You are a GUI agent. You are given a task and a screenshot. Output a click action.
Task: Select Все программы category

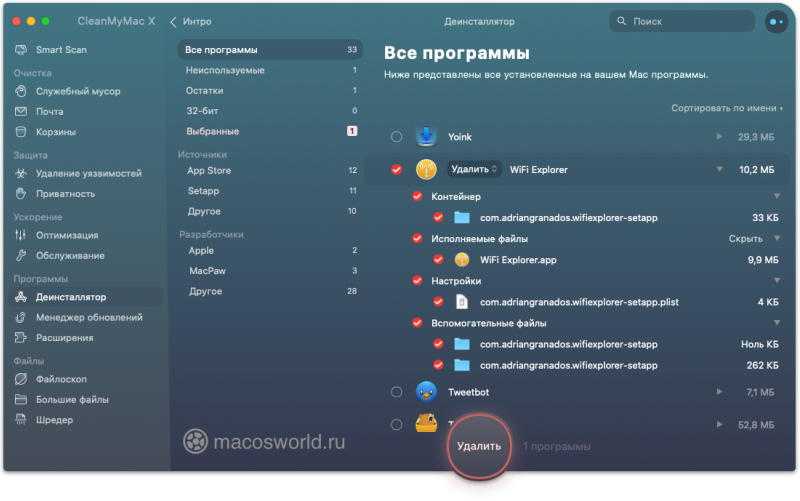click(x=270, y=49)
